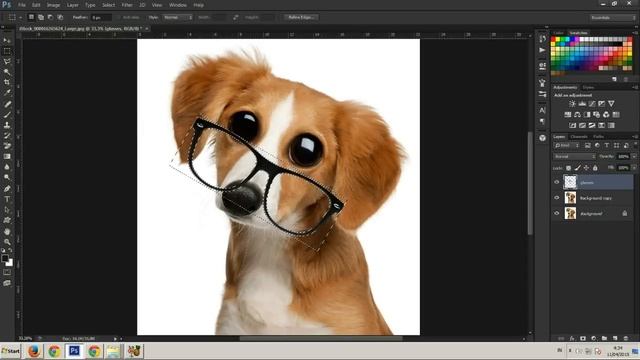Pick the red swatch in Swatches panel
The height and width of the screenshot is (360, 640).
click(553, 40)
